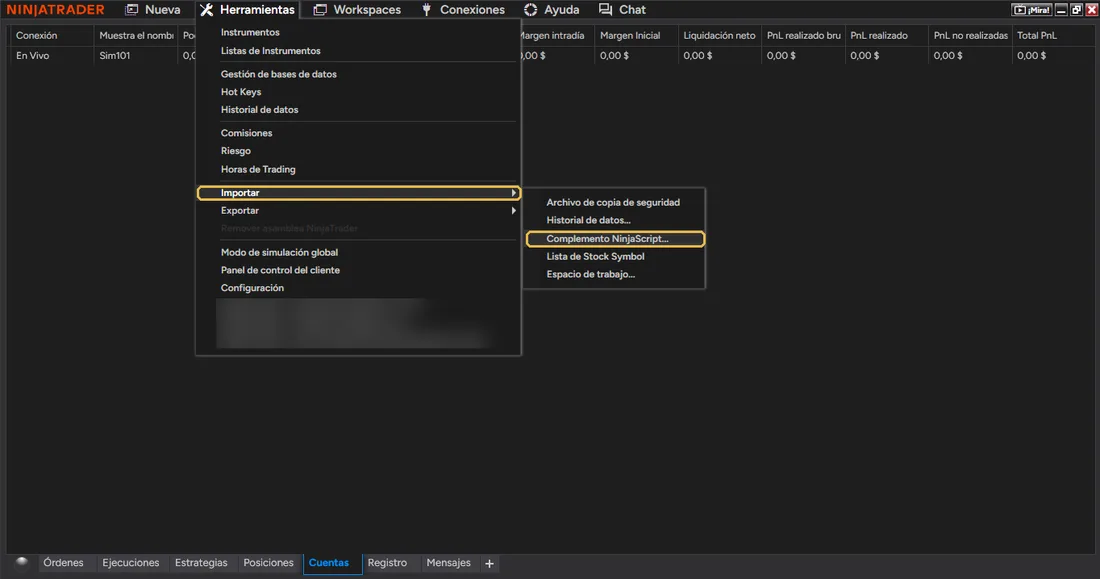Open the Nueva menu
Viewport: 1100px width, 579px height.
click(x=162, y=10)
